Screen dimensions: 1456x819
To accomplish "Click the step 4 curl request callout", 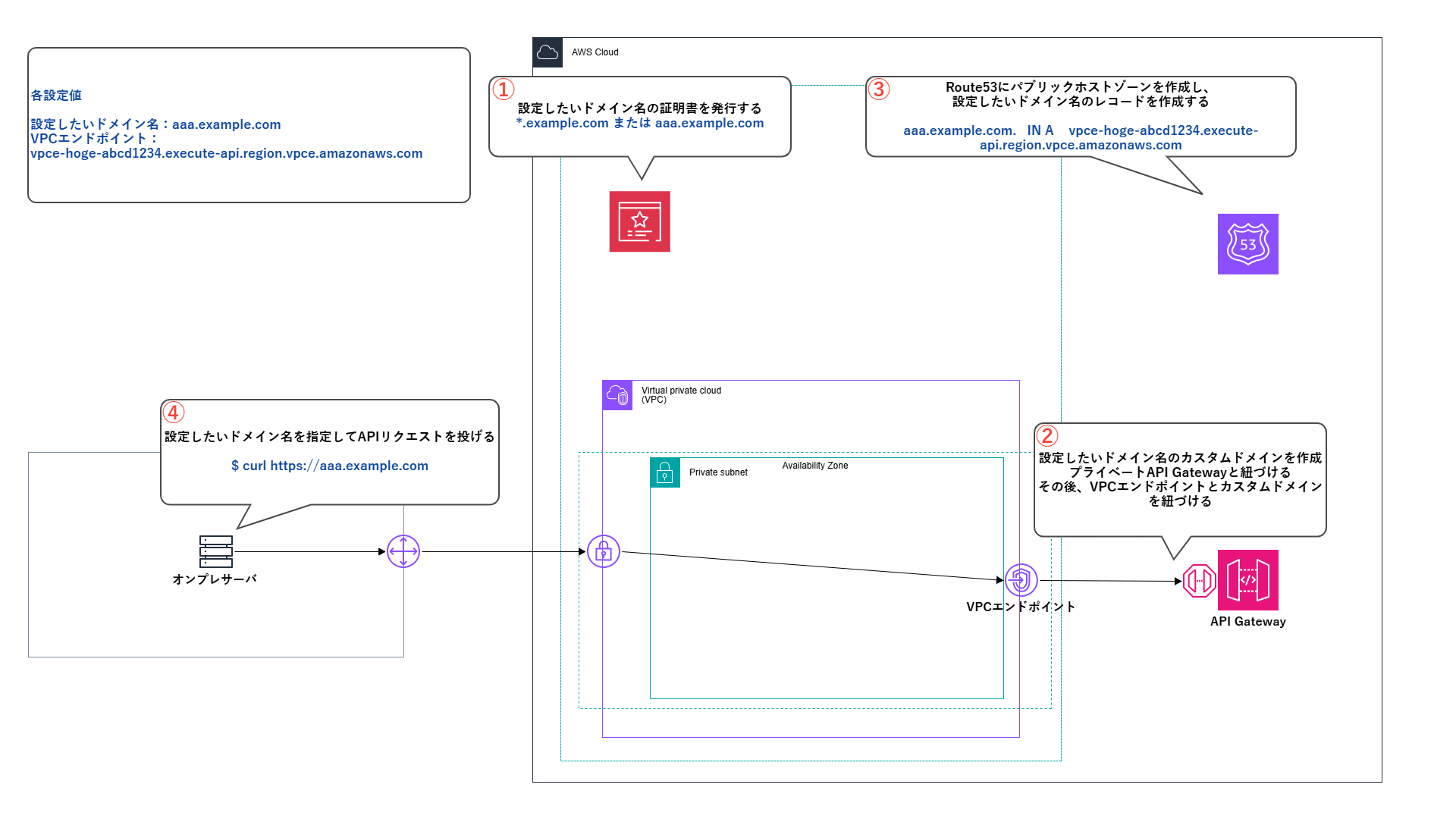I will [329, 451].
